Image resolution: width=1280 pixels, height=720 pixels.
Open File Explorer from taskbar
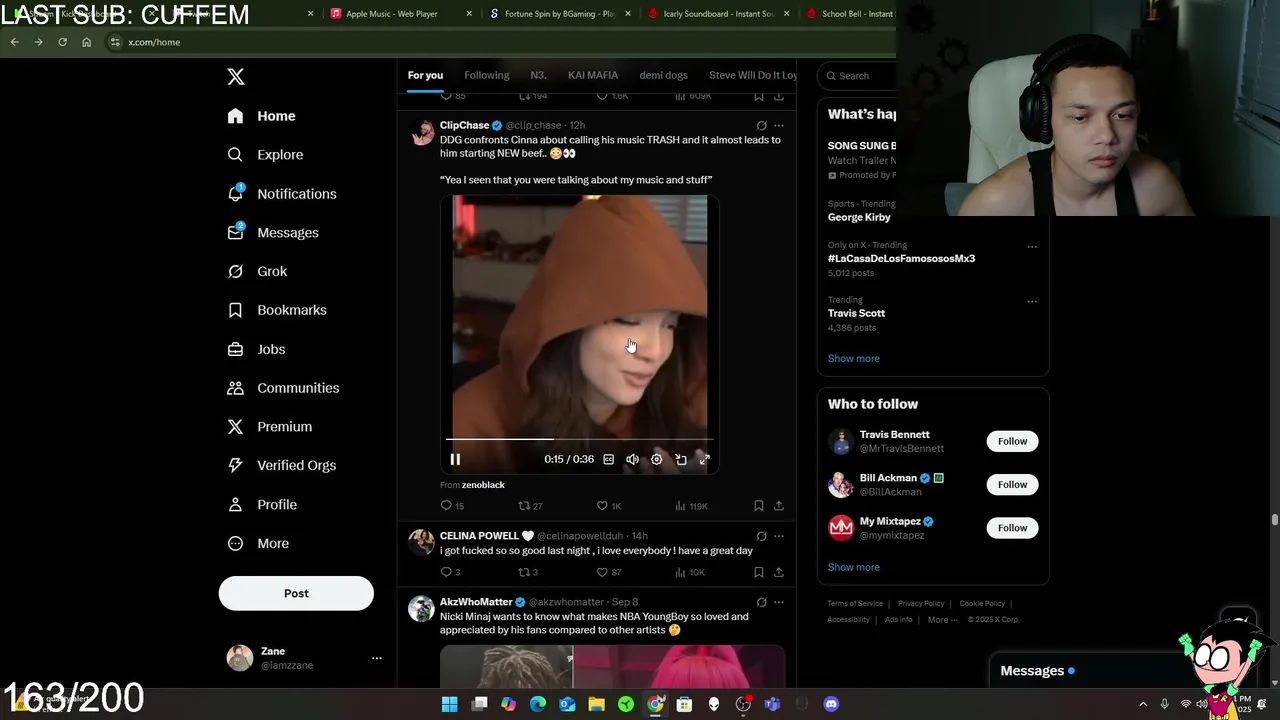pyautogui.click(x=596, y=704)
